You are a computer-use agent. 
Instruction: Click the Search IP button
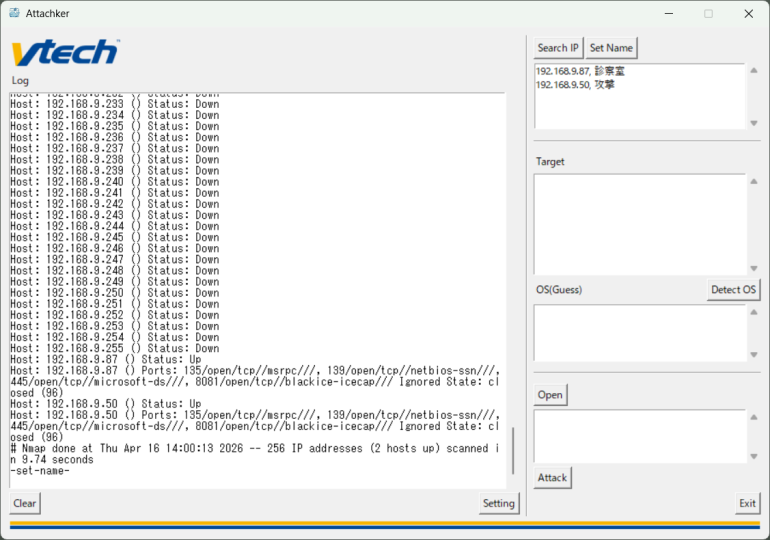pos(558,48)
